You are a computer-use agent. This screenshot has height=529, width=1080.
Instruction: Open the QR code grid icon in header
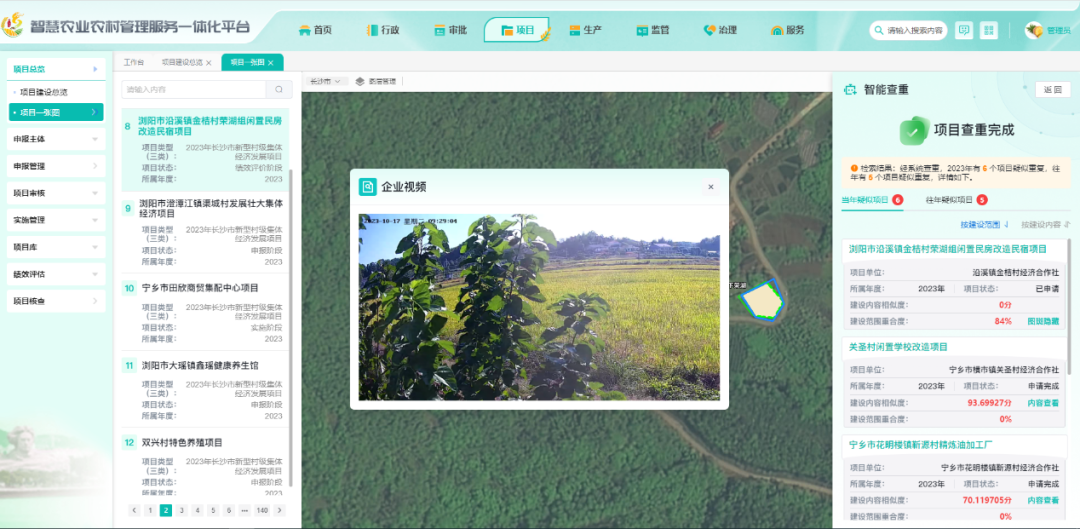(x=989, y=30)
